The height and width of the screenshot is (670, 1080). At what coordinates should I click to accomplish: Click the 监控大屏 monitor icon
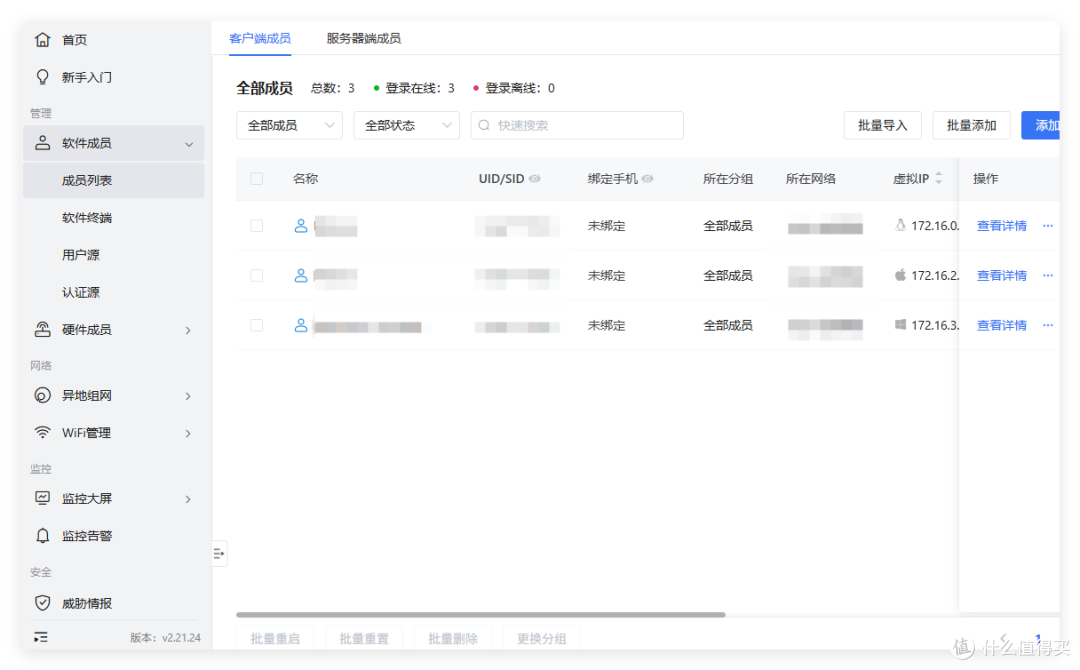(x=43, y=498)
